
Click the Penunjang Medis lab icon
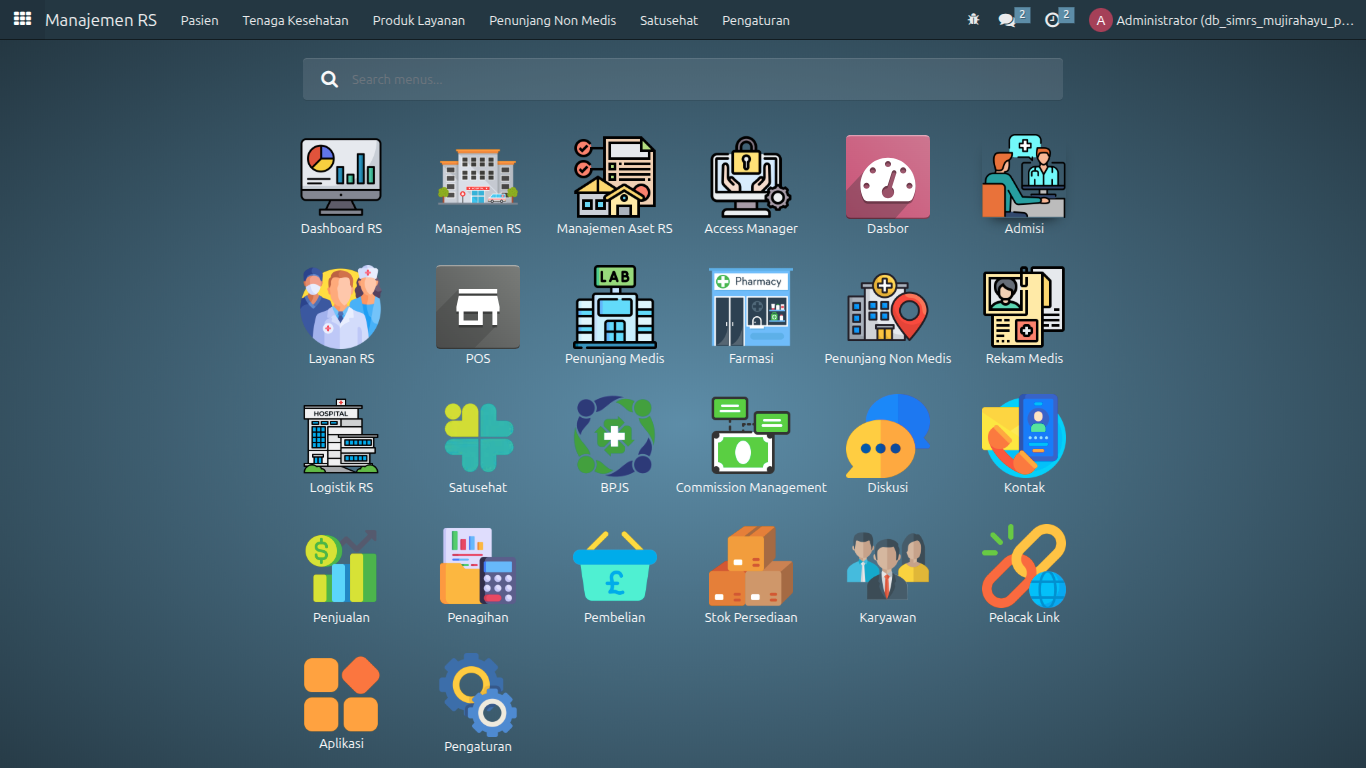[x=614, y=307]
